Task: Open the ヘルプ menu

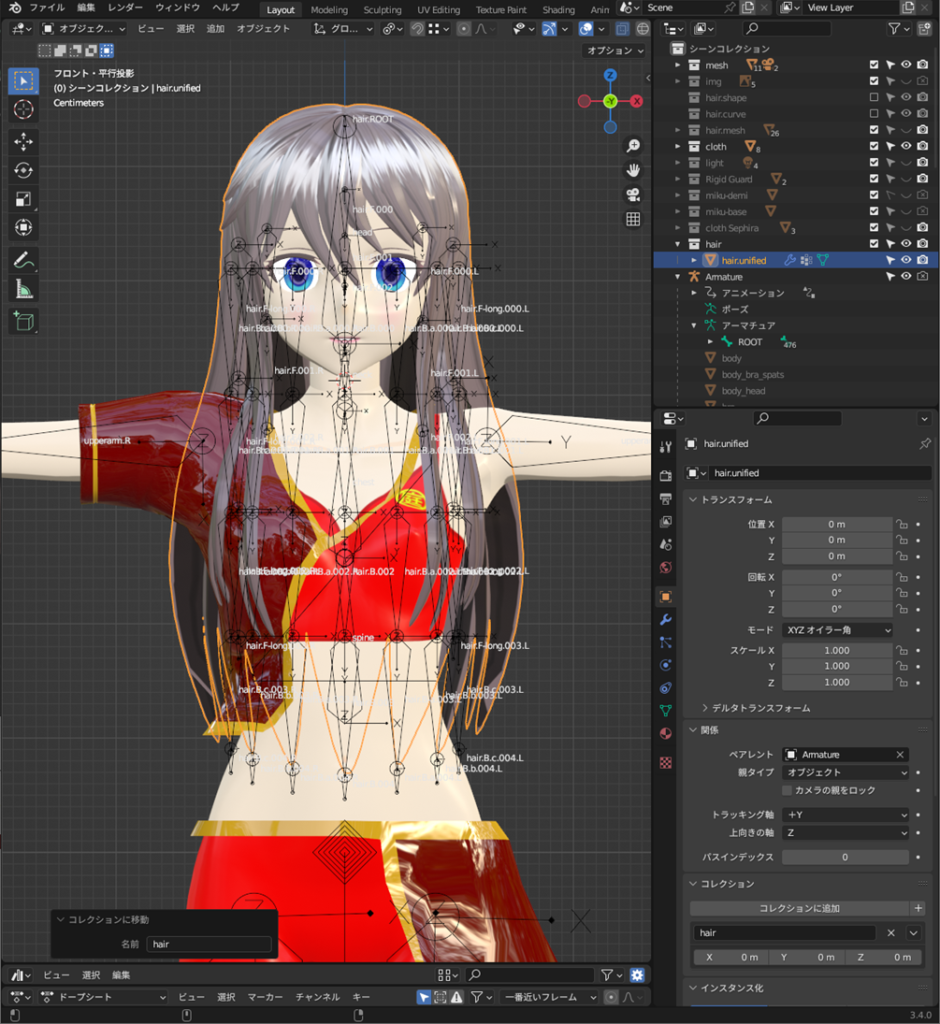Action: click(x=225, y=8)
